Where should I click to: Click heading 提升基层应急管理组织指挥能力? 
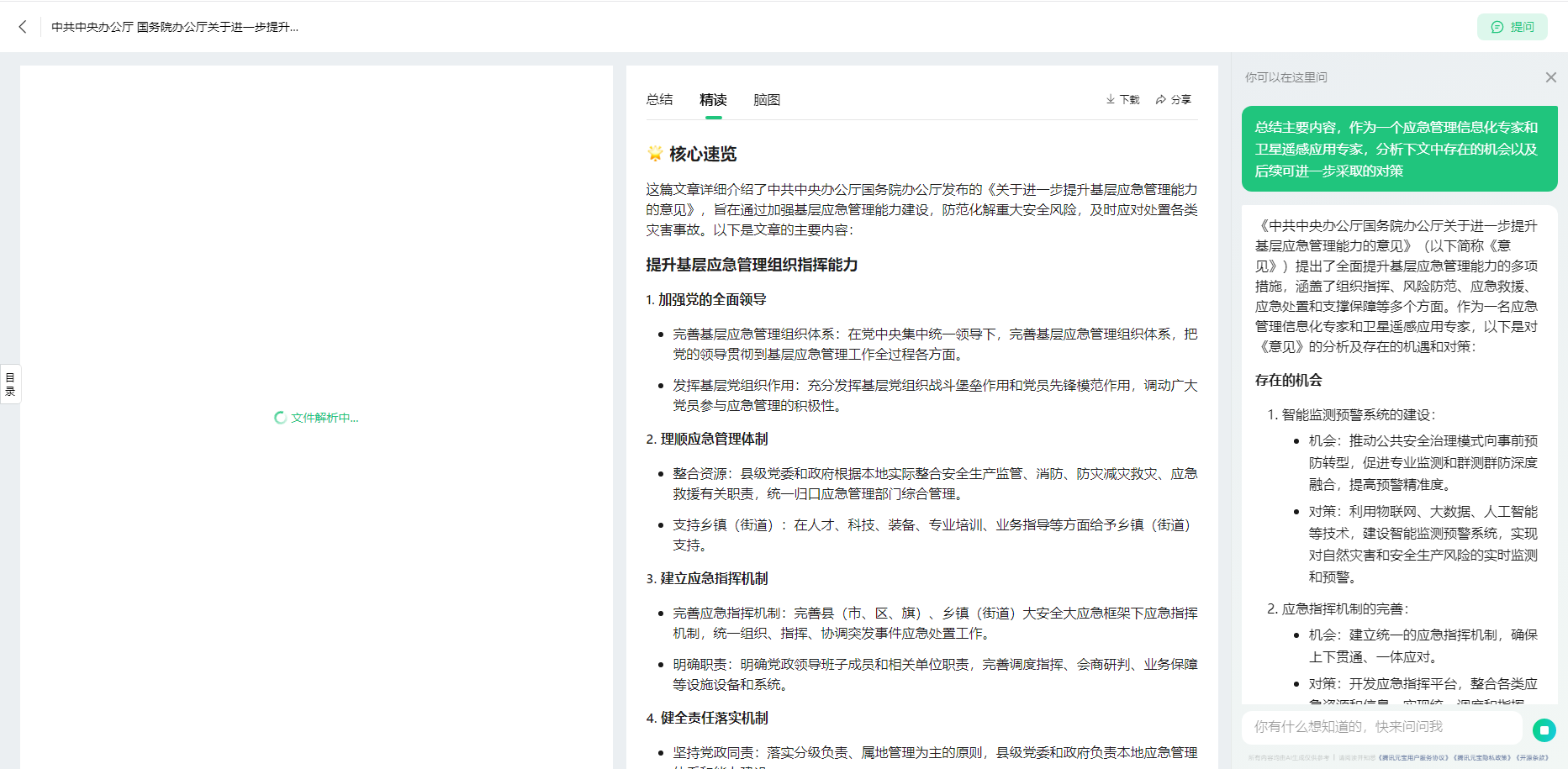coord(752,265)
